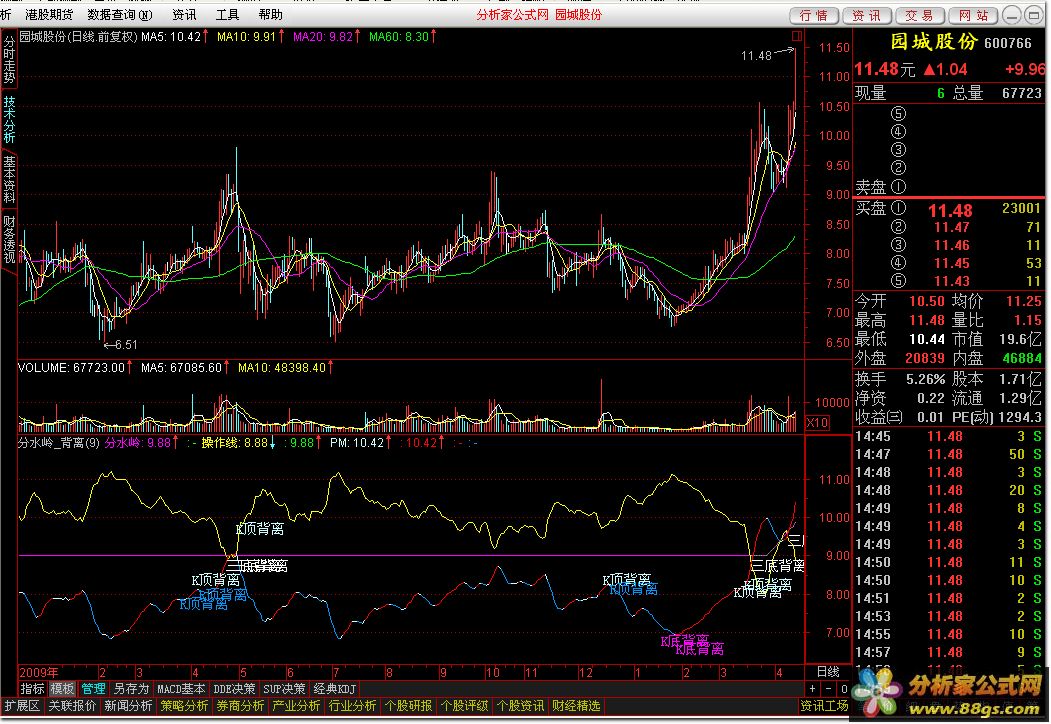Click the 另存为 tab
The height and width of the screenshot is (724, 1051).
point(131,688)
